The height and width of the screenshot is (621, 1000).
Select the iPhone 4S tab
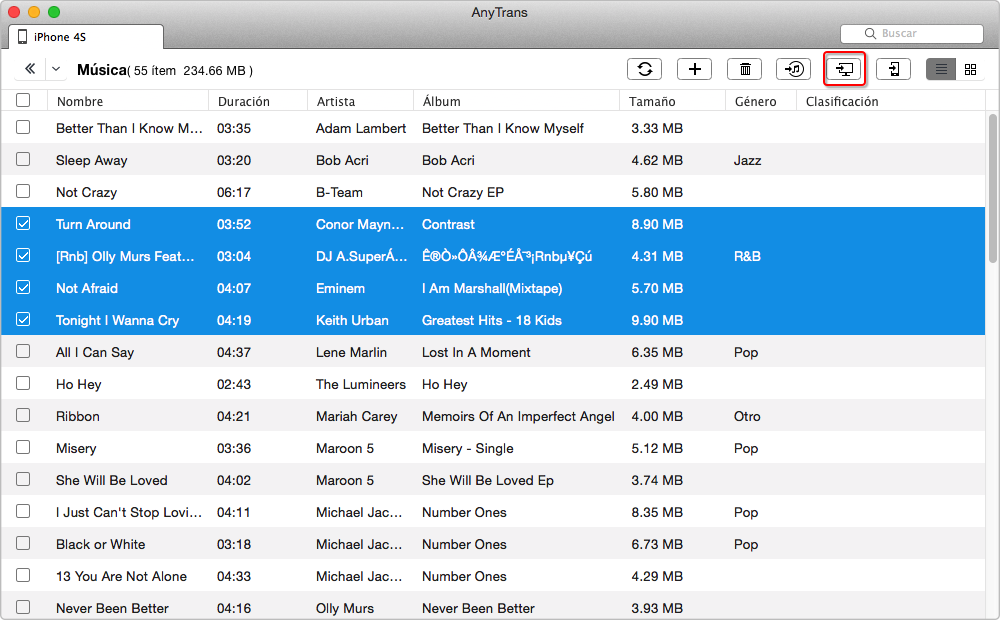point(86,37)
